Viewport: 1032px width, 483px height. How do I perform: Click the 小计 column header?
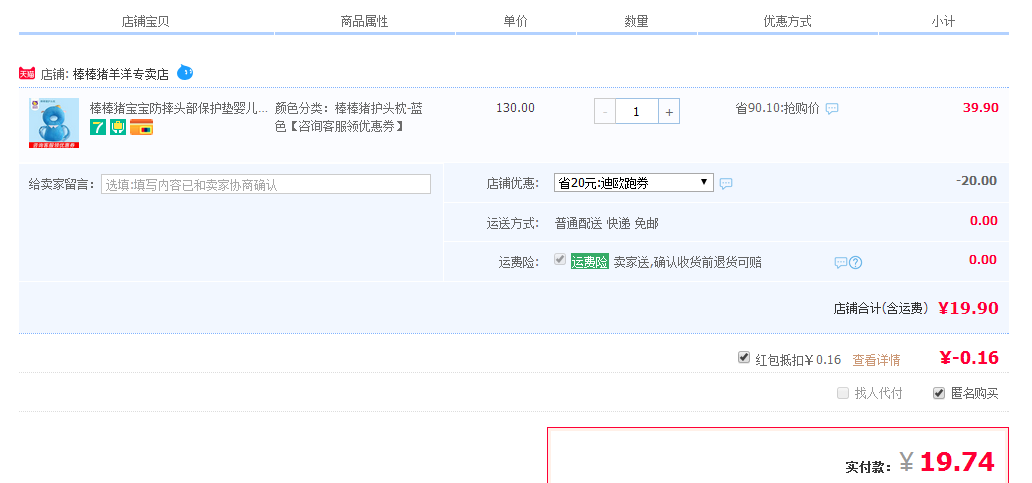point(942,21)
